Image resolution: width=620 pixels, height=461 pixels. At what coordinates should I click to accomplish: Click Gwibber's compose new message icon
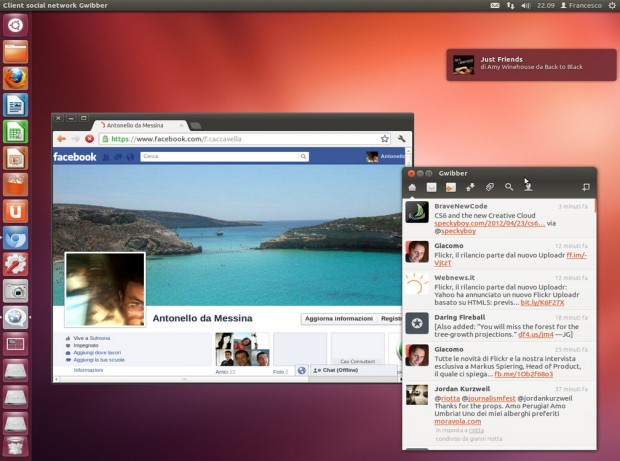586,187
